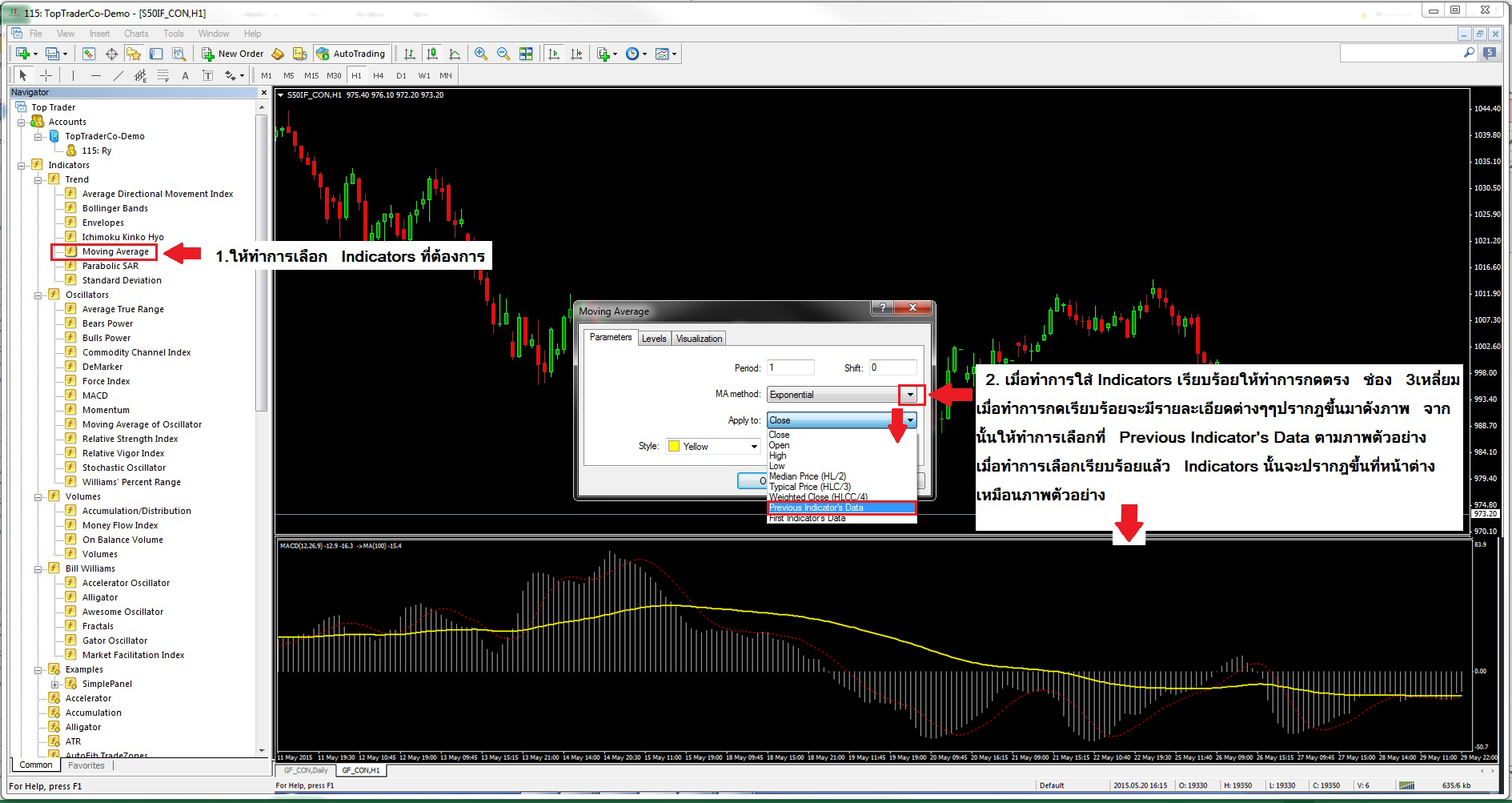The height and width of the screenshot is (803, 1512).
Task: Draw a vertical line tool
Action: click(73, 75)
